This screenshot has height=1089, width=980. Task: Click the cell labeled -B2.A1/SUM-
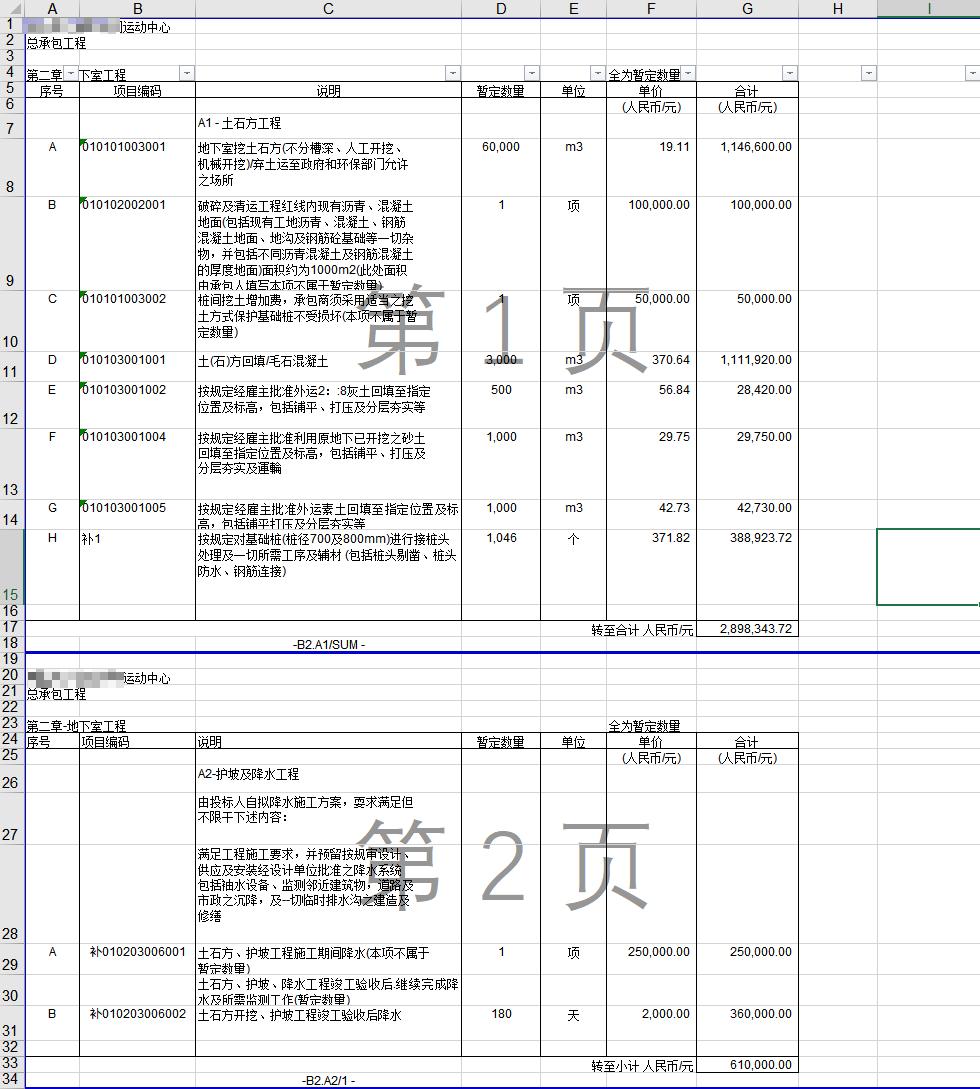click(327, 645)
